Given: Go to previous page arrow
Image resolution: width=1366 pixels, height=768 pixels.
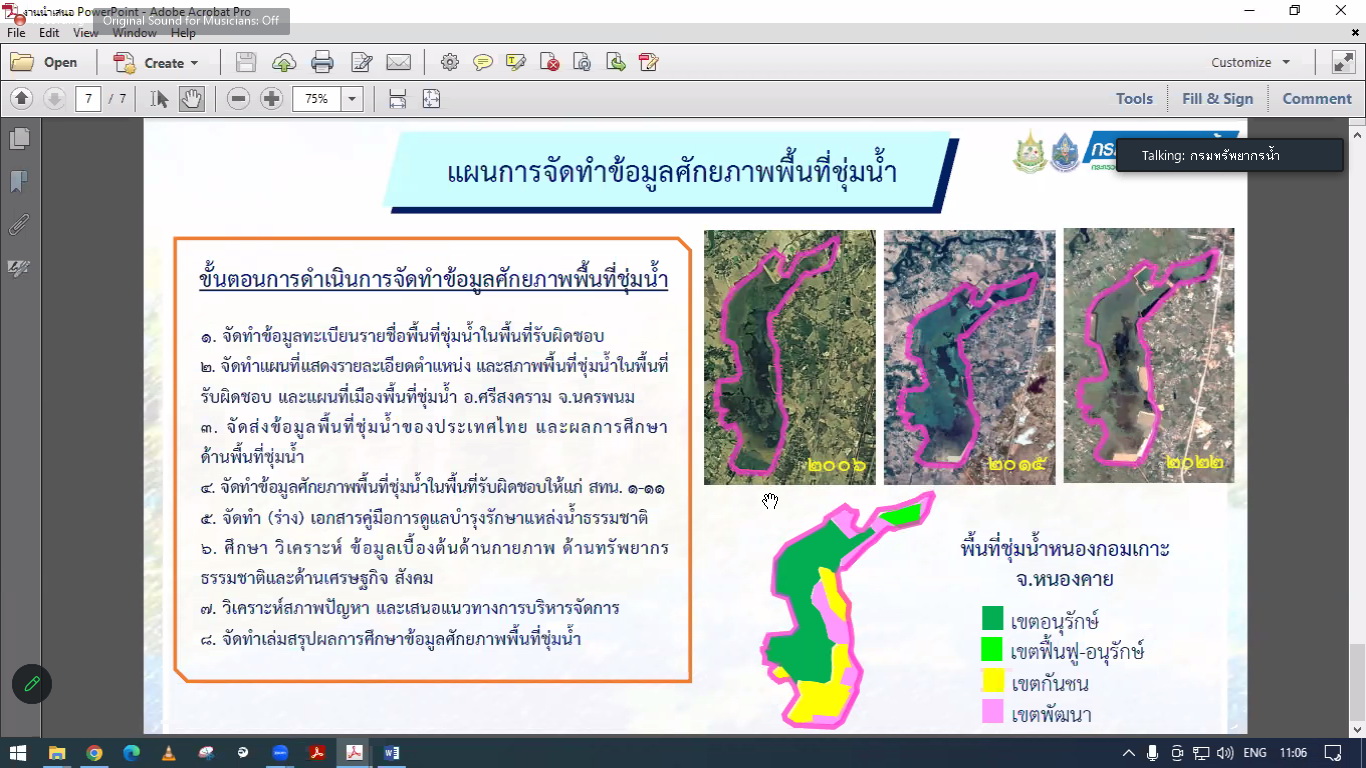Looking at the screenshot, I should click(22, 99).
